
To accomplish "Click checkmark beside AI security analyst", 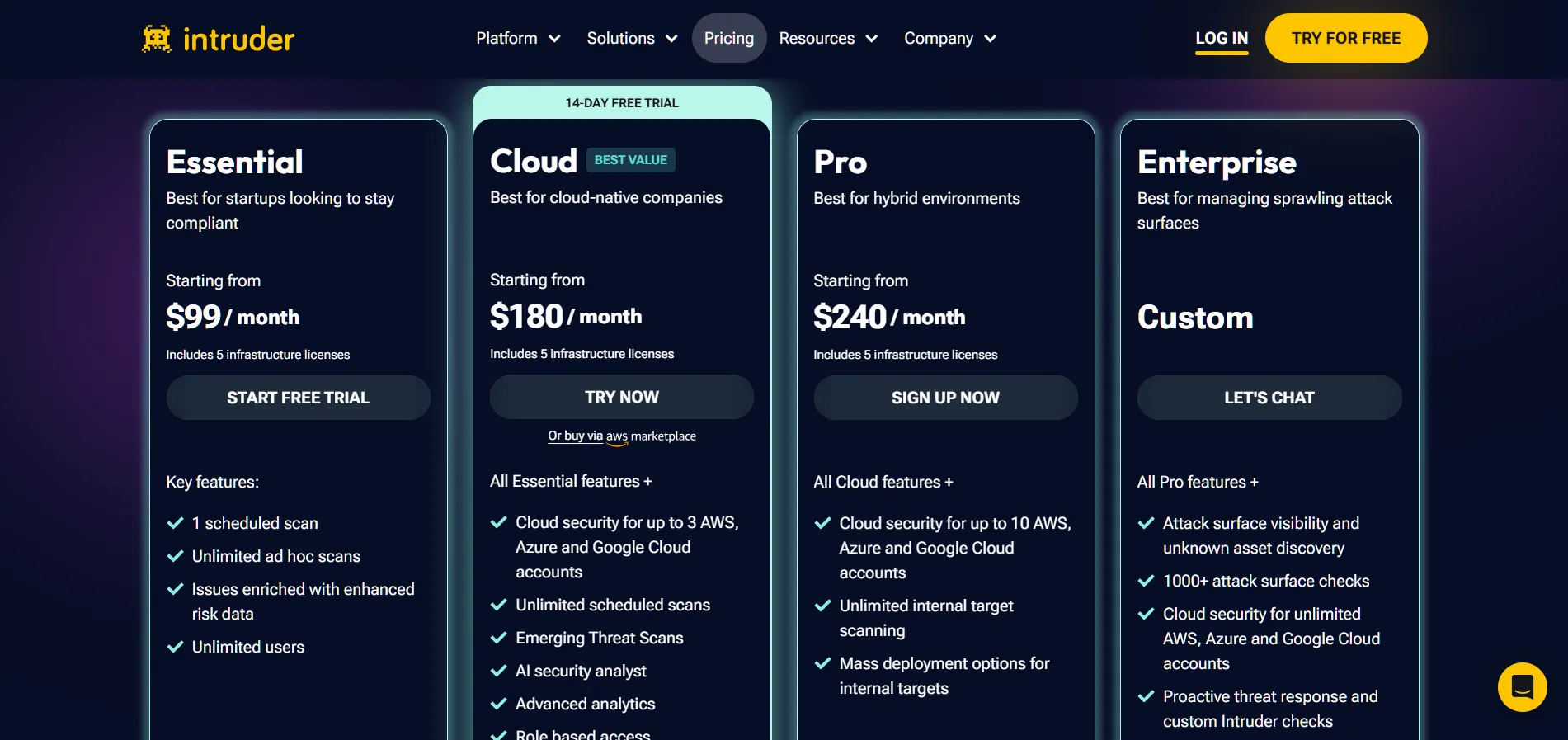I will point(498,671).
